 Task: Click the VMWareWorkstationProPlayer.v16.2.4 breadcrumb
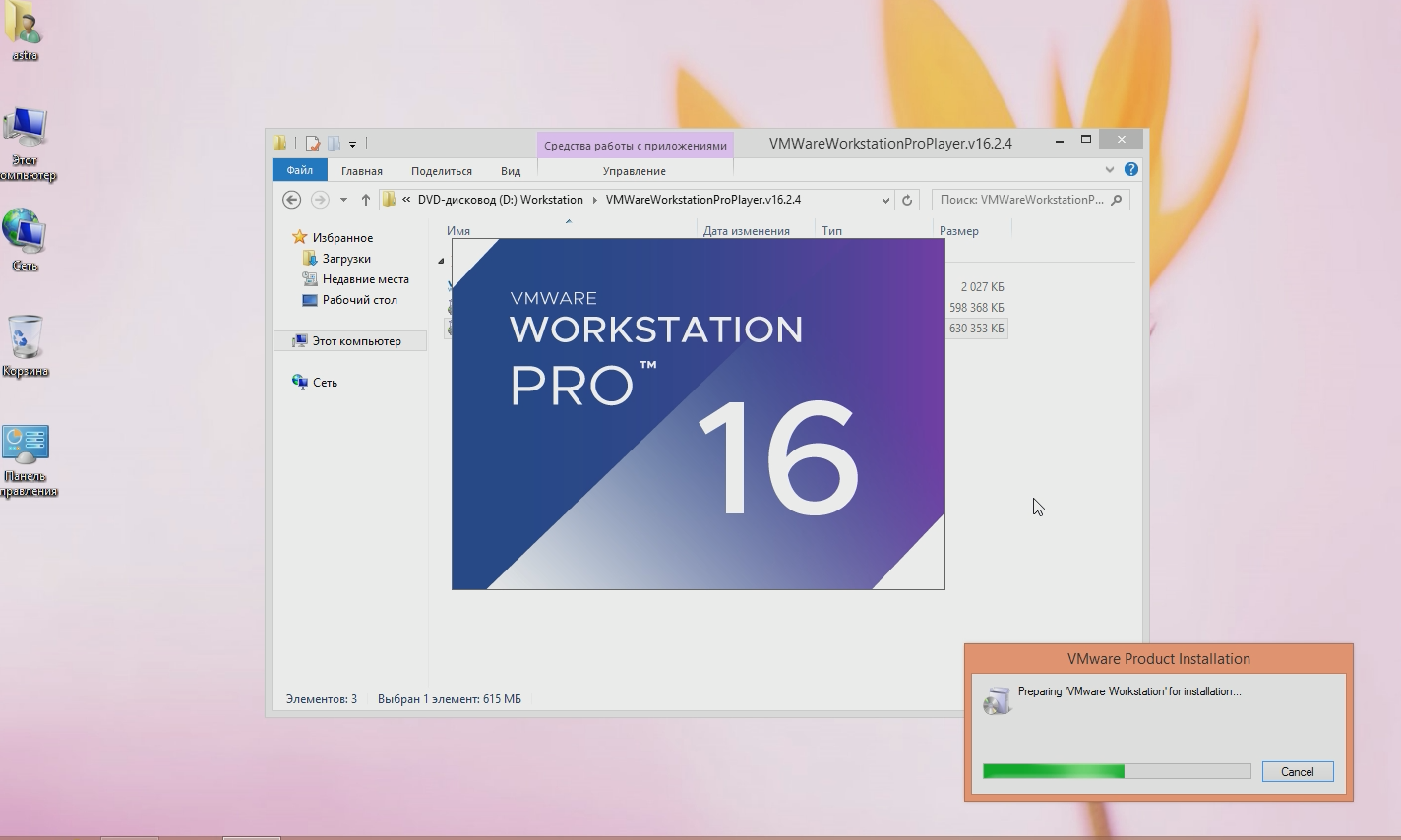(703, 200)
